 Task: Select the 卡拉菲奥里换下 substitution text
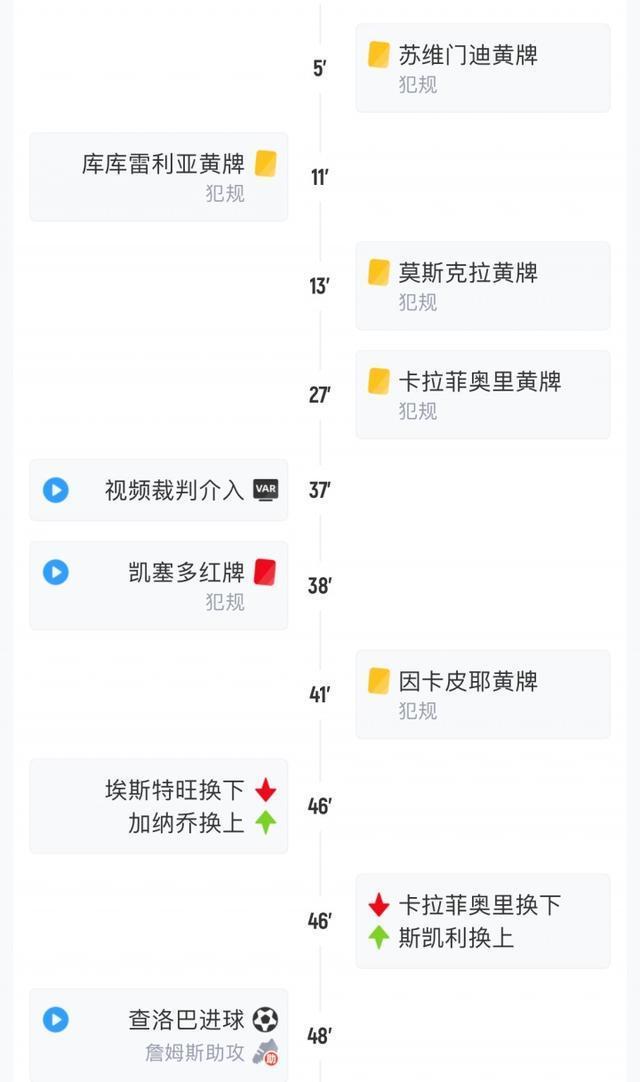click(x=480, y=905)
